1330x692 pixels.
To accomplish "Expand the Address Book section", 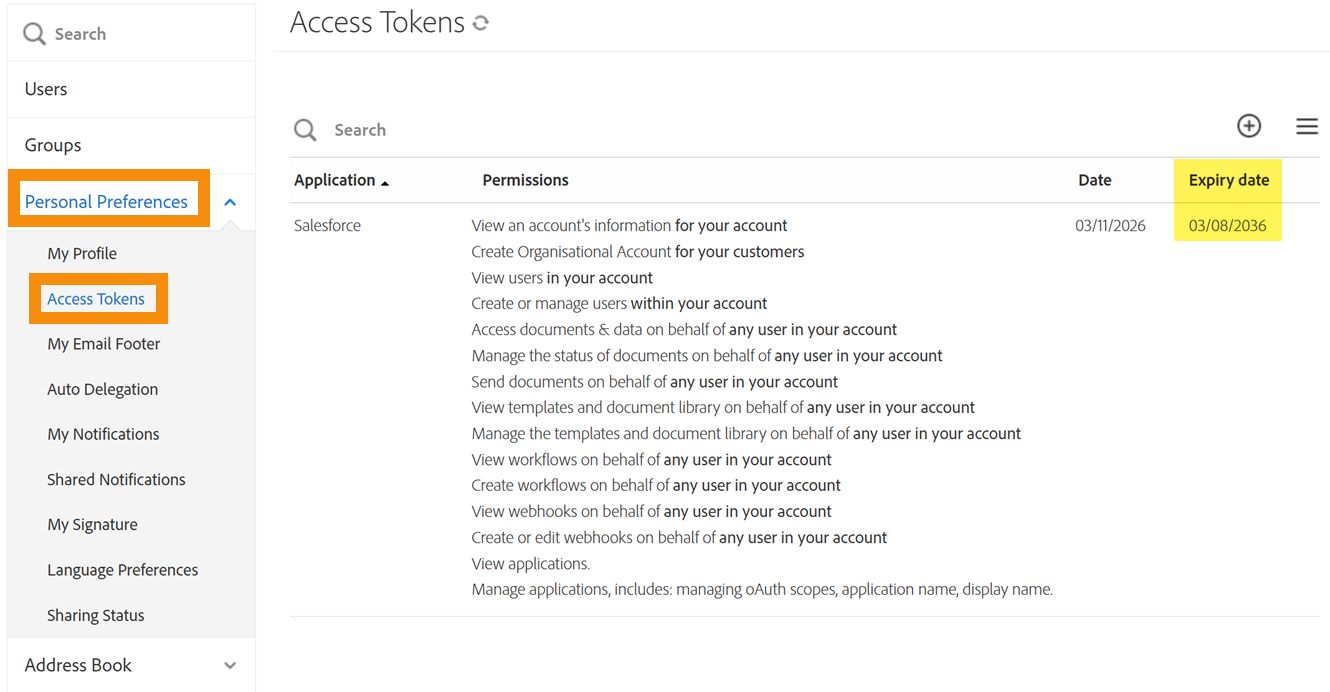I will [x=230, y=664].
